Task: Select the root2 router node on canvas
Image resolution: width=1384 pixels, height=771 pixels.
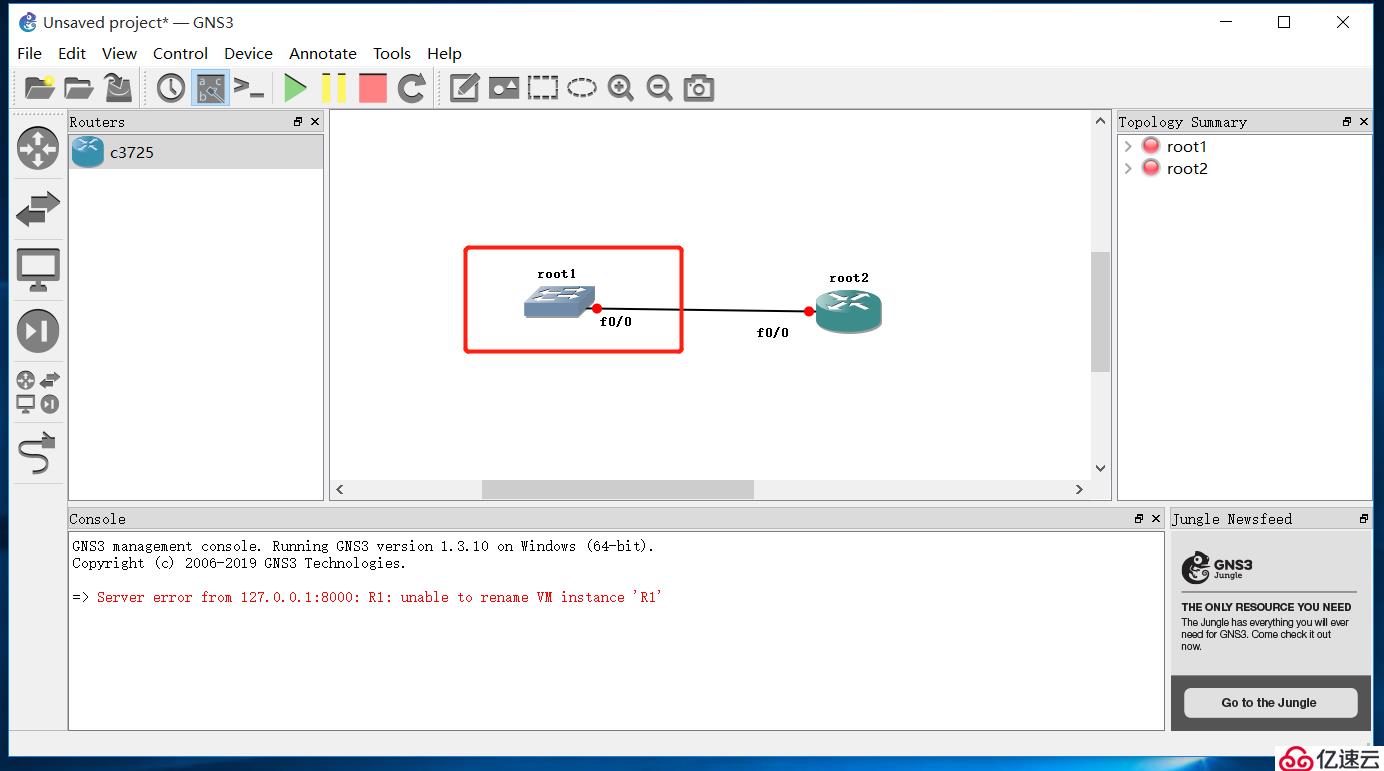Action: point(848,311)
